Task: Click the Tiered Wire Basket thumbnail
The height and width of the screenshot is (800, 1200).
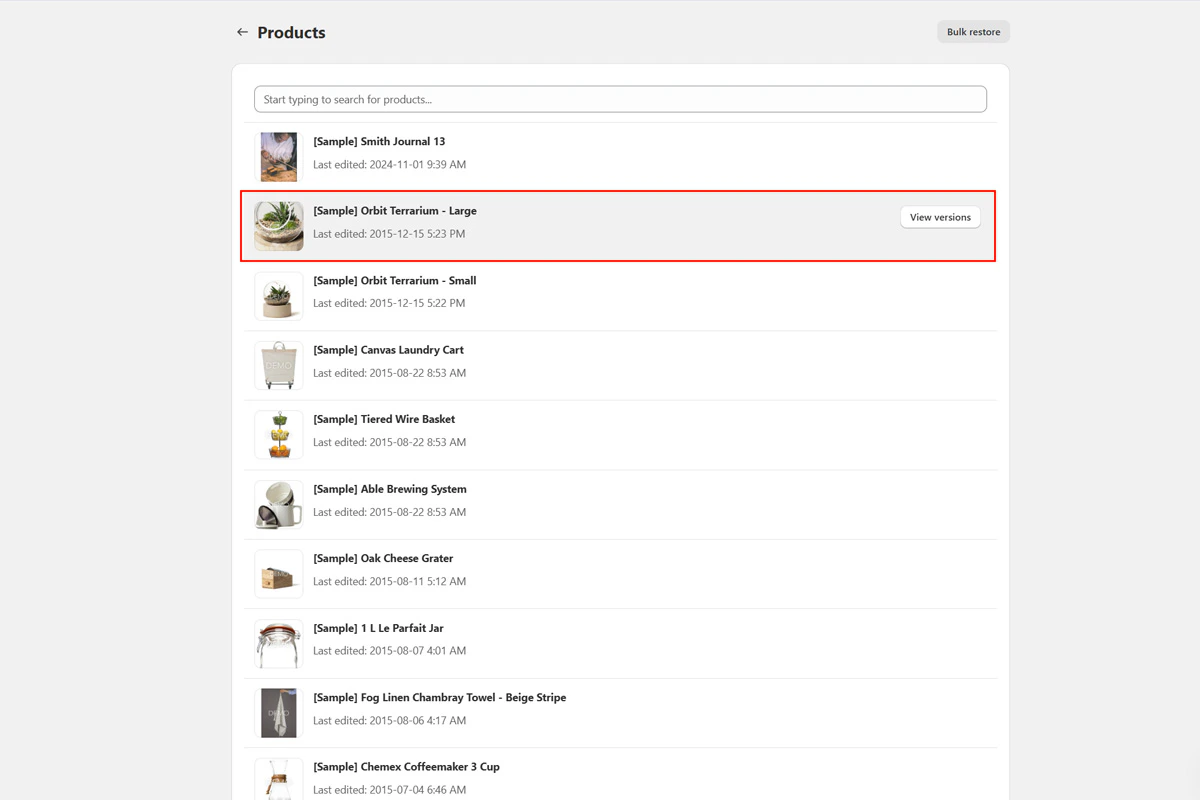Action: 278,434
